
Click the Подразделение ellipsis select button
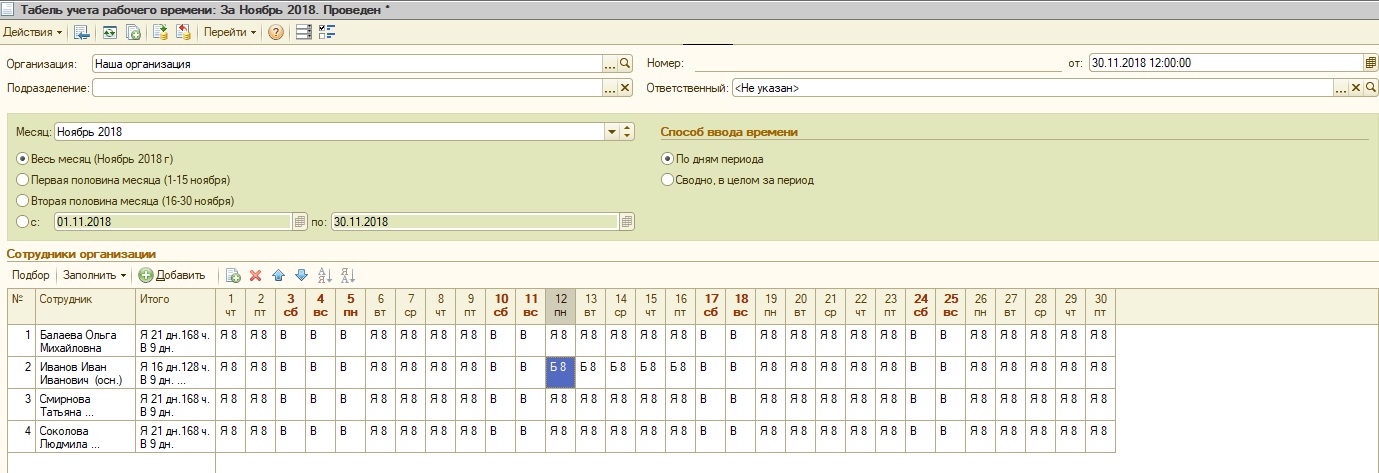pyautogui.click(x=609, y=88)
